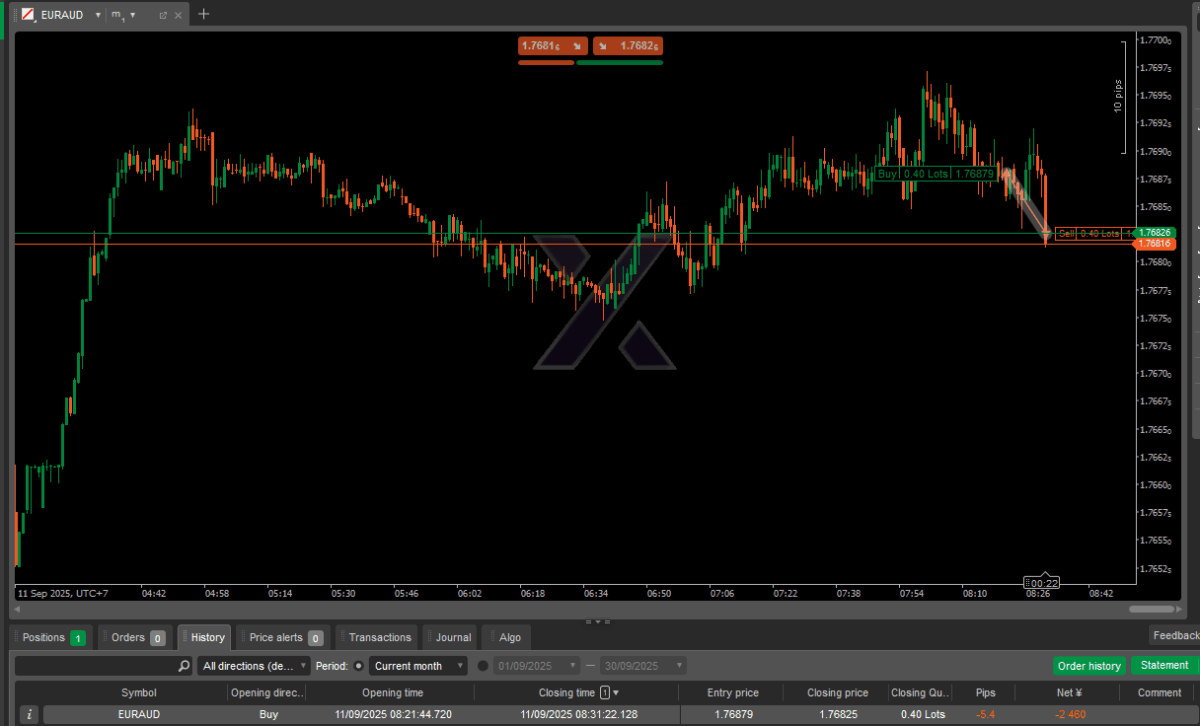The width and height of the screenshot is (1200, 726).
Task: Click the EURAUD symbol chart icon
Action: point(27,15)
